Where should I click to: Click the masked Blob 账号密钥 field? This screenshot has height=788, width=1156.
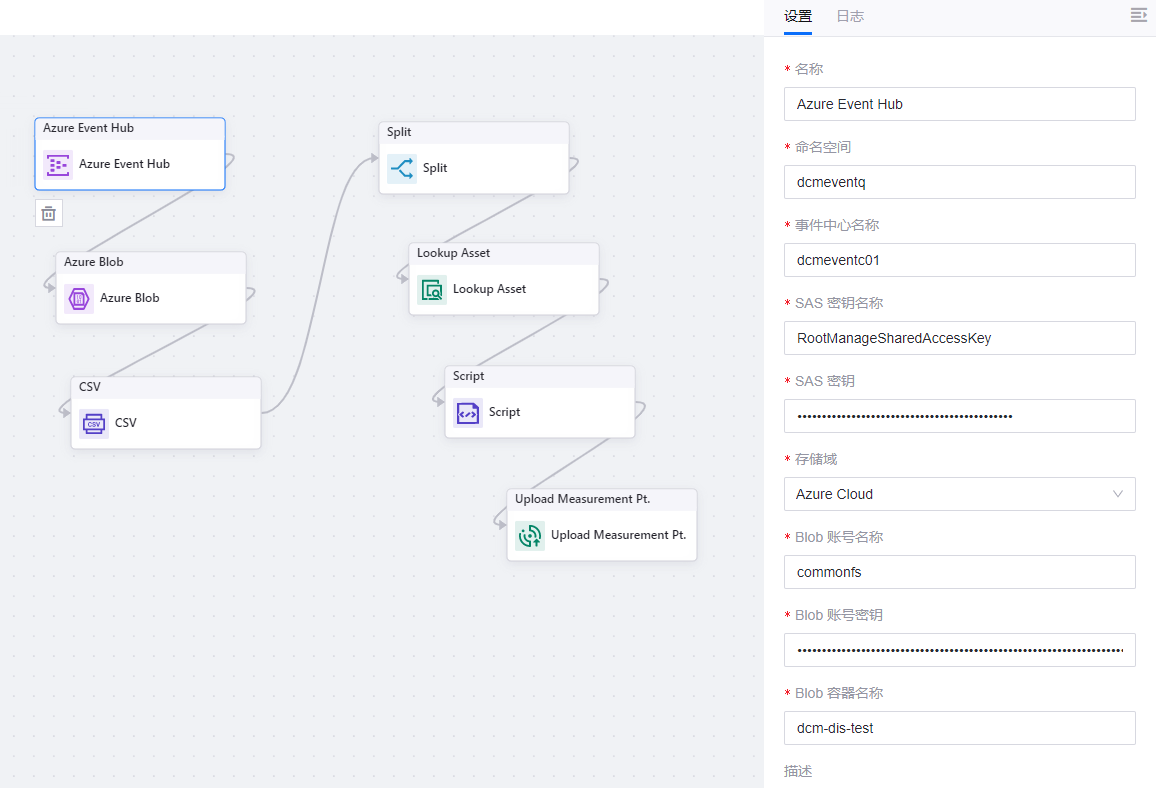959,650
